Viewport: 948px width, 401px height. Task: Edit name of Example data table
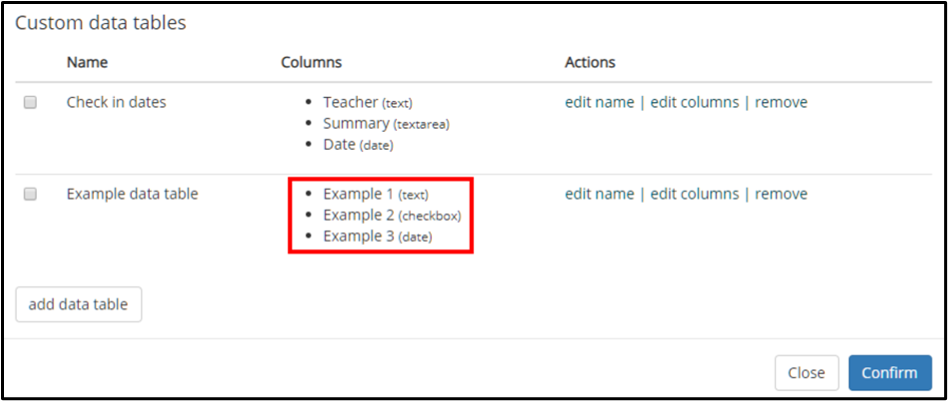click(599, 194)
